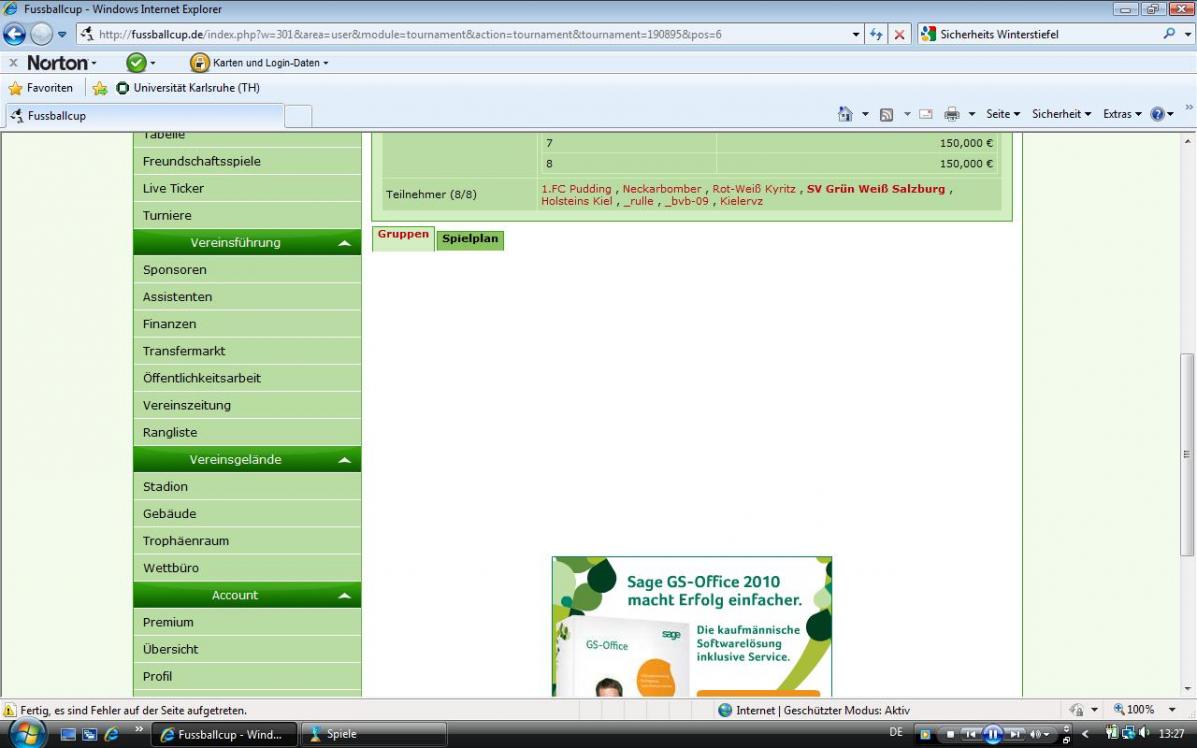Switch to the Spielplan tab
Viewport: 1197px width, 748px height.
click(469, 239)
